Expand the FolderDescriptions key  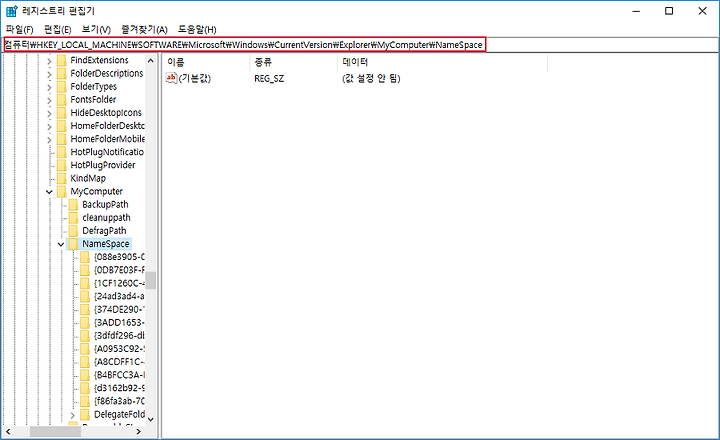point(49,74)
